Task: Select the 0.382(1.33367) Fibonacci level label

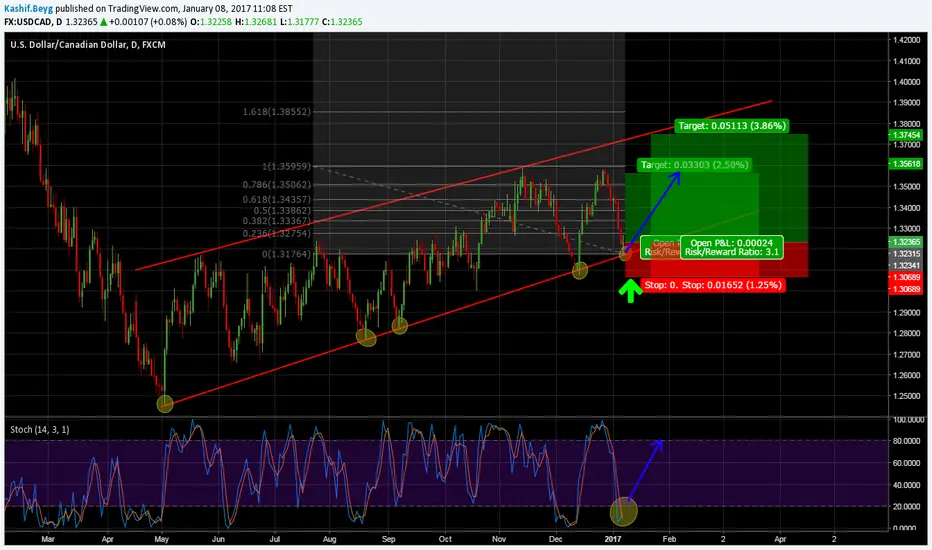Action: pyautogui.click(x=277, y=221)
